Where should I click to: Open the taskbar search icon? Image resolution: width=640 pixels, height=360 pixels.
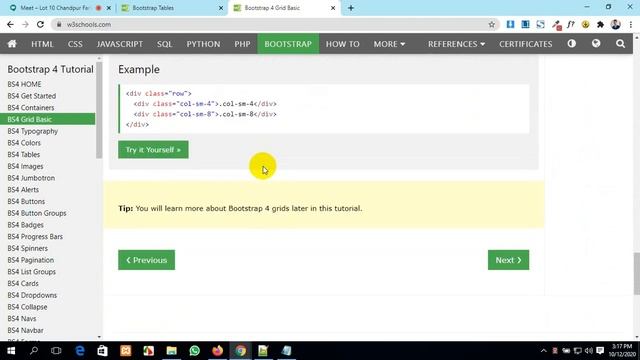[34, 351]
